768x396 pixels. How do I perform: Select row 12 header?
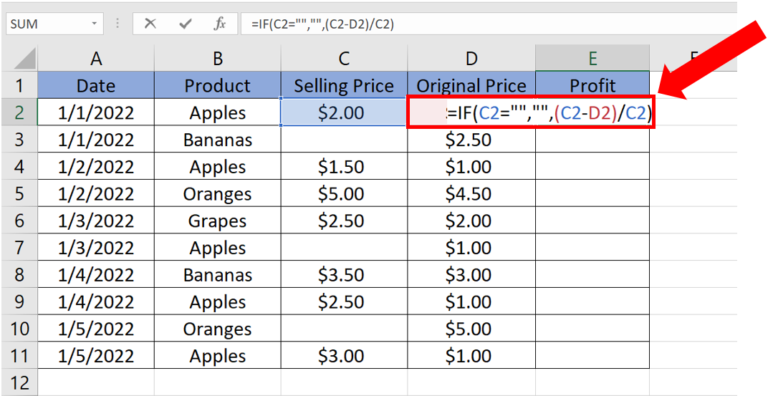pos(19,382)
